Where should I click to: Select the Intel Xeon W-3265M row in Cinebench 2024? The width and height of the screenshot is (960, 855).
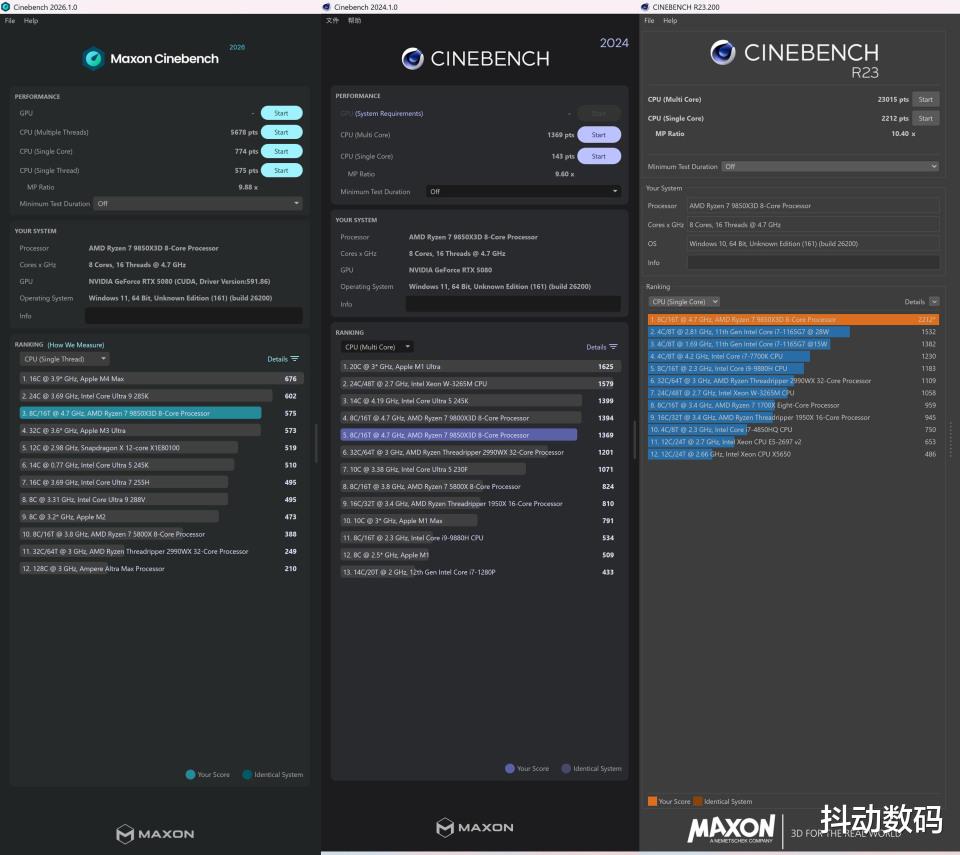(x=481, y=383)
